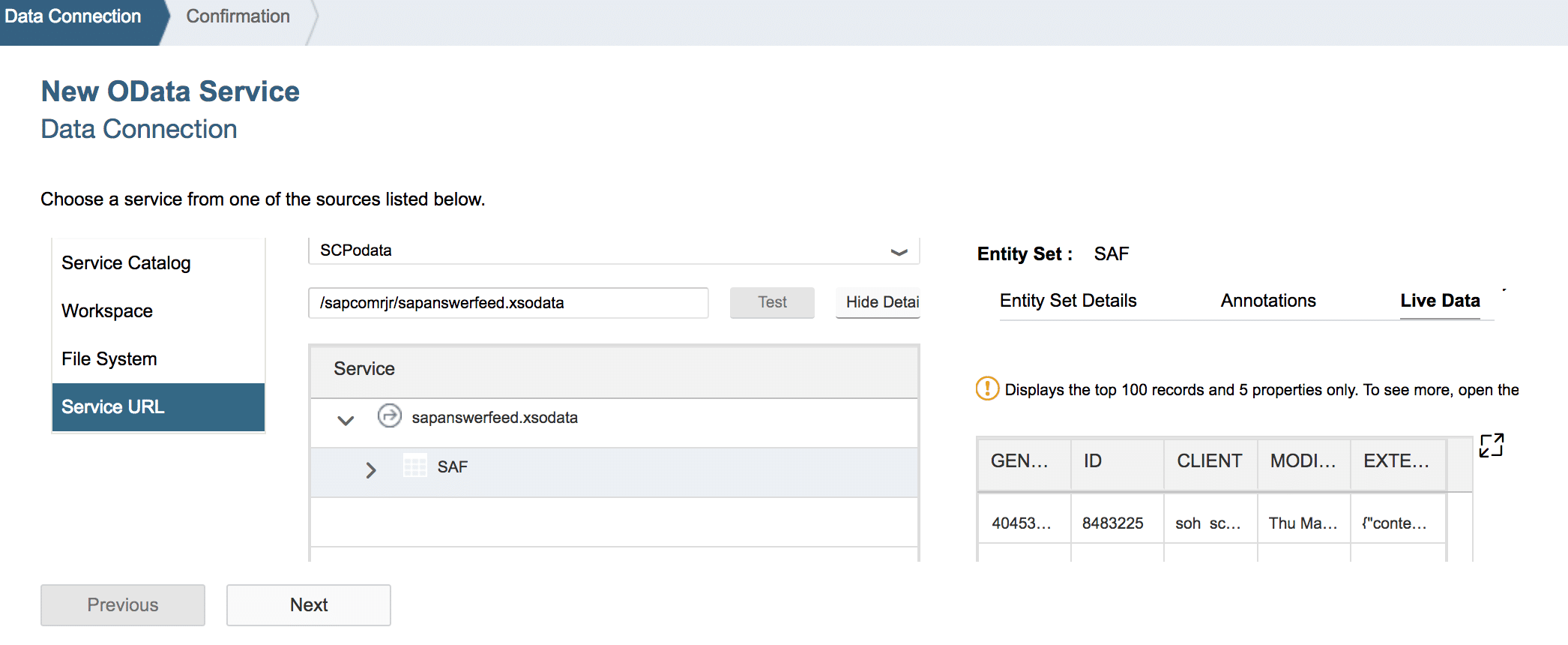
Task: Select the Live Data tab
Action: (1439, 301)
